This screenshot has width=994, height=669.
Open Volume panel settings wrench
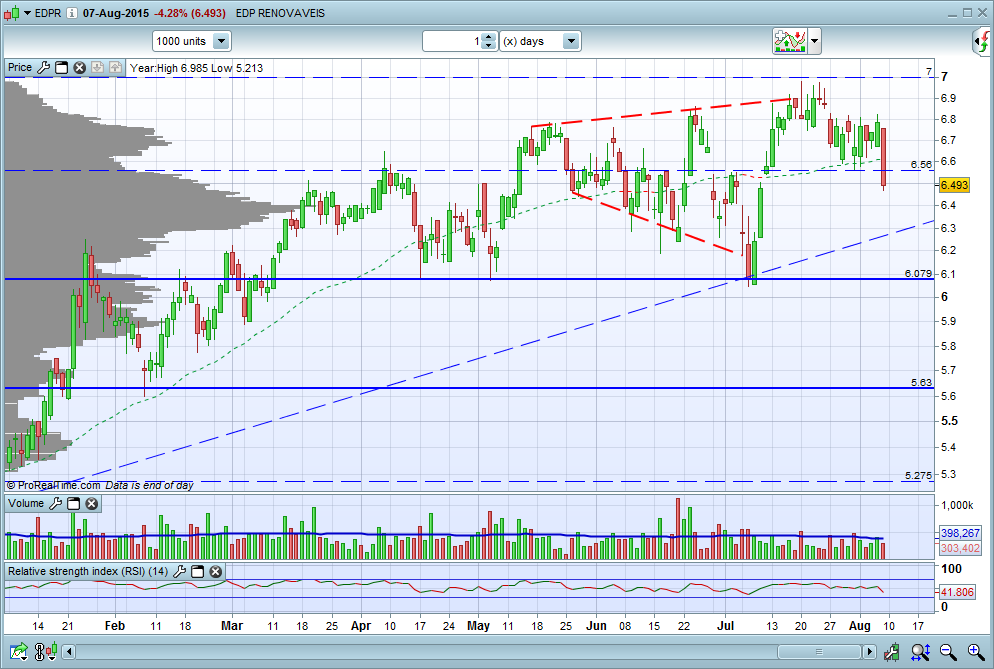(56, 503)
